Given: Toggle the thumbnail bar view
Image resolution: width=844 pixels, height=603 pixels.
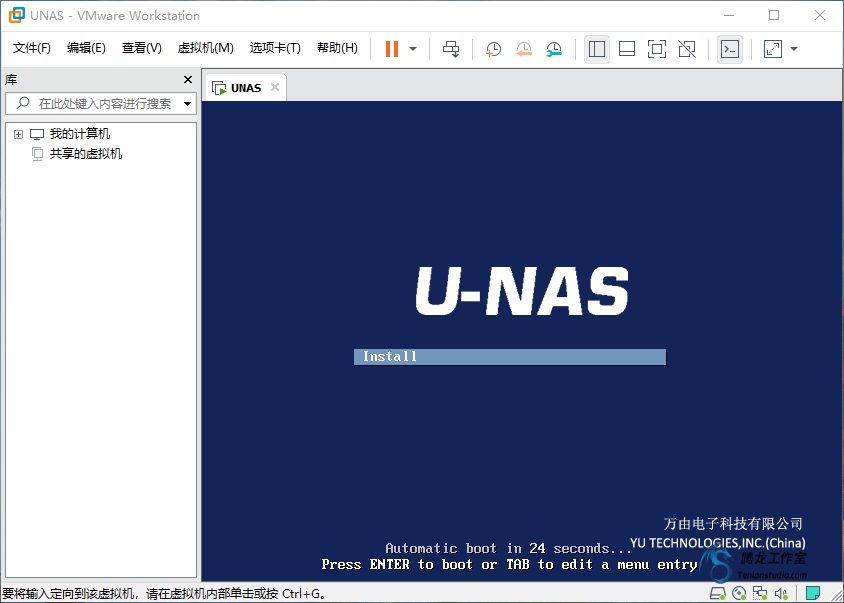Looking at the screenshot, I should tap(627, 49).
